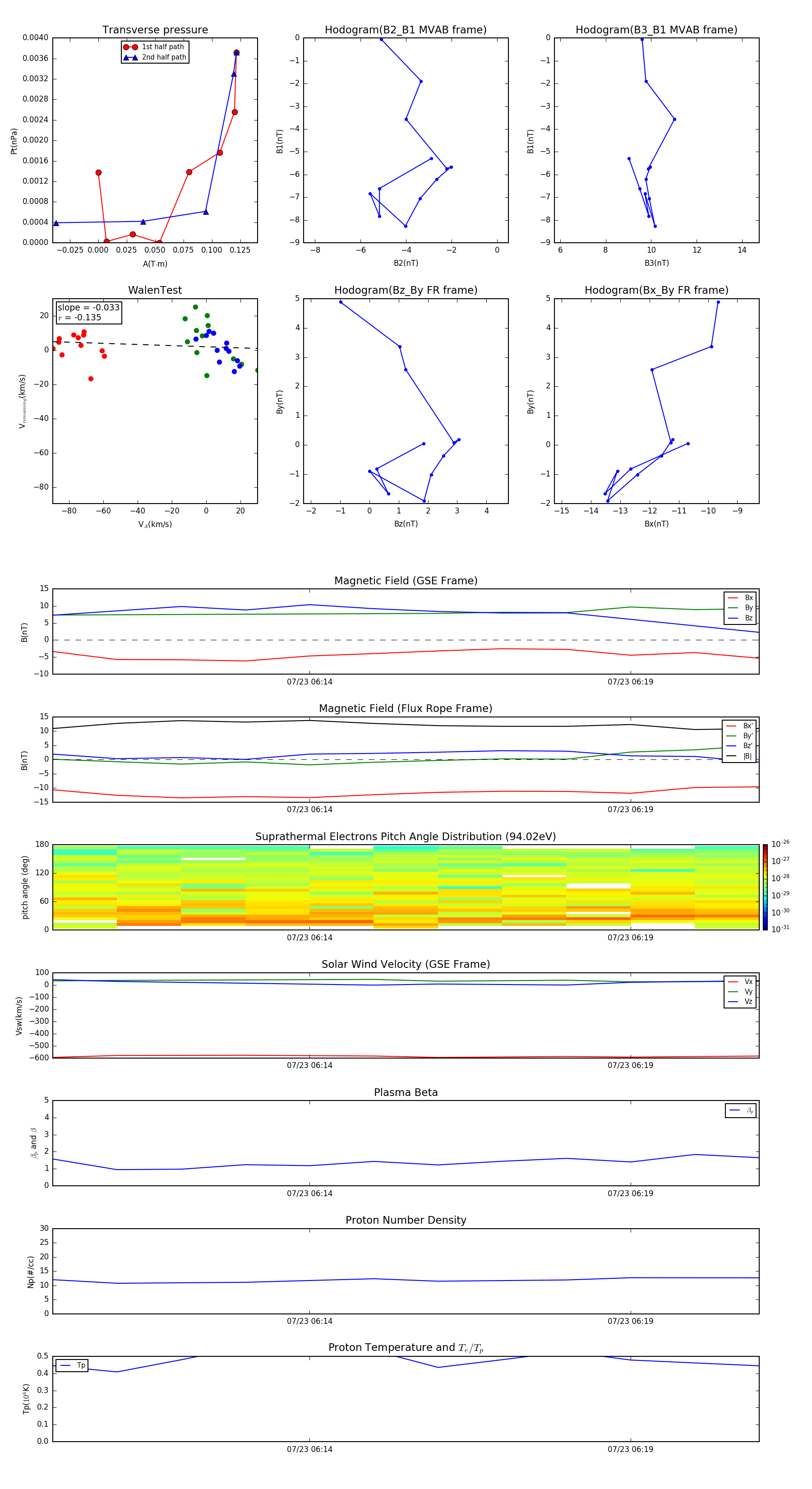Click '07/23 06:19' under GSE magnetic field plot
This screenshot has height=1489, width=812.
(631, 682)
